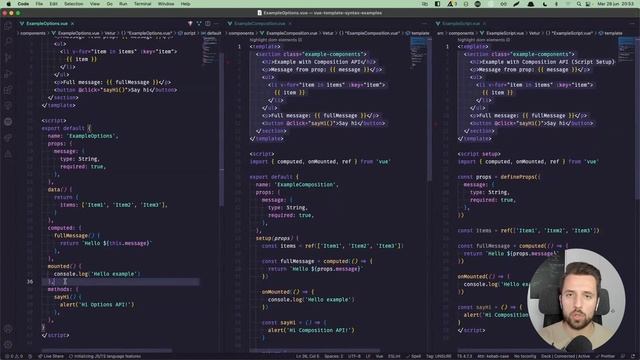Toggle Do Not Disturb moon in menu bar
640x360 pixels.
coord(544,4)
